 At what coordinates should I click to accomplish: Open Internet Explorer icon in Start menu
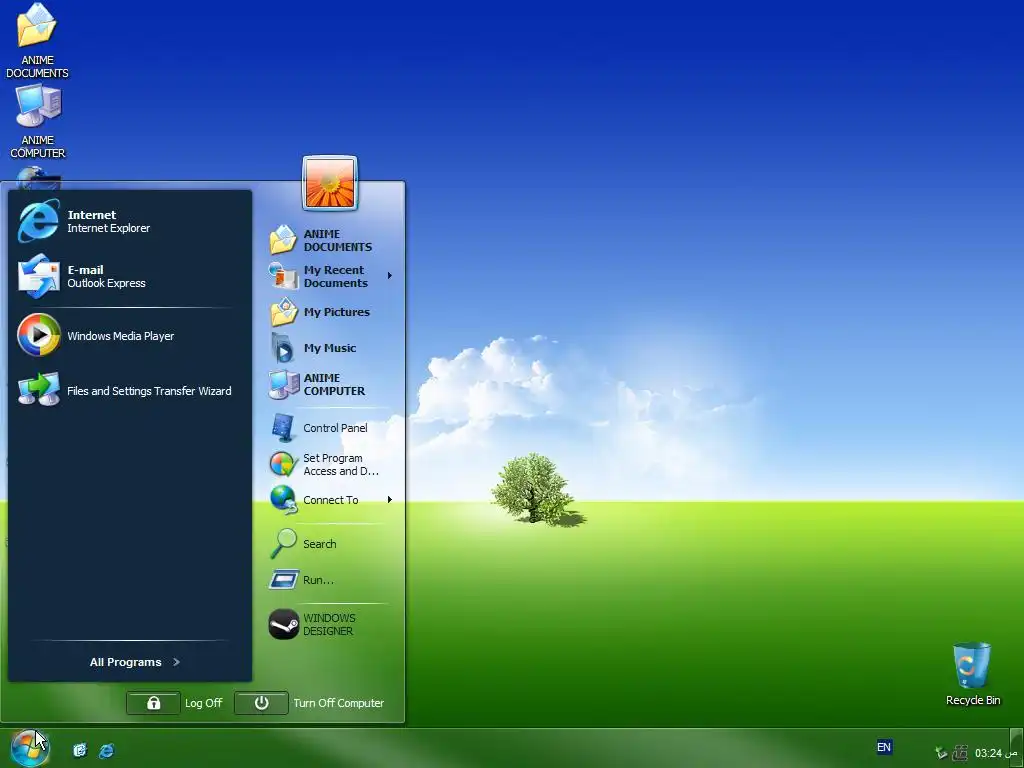pos(38,221)
